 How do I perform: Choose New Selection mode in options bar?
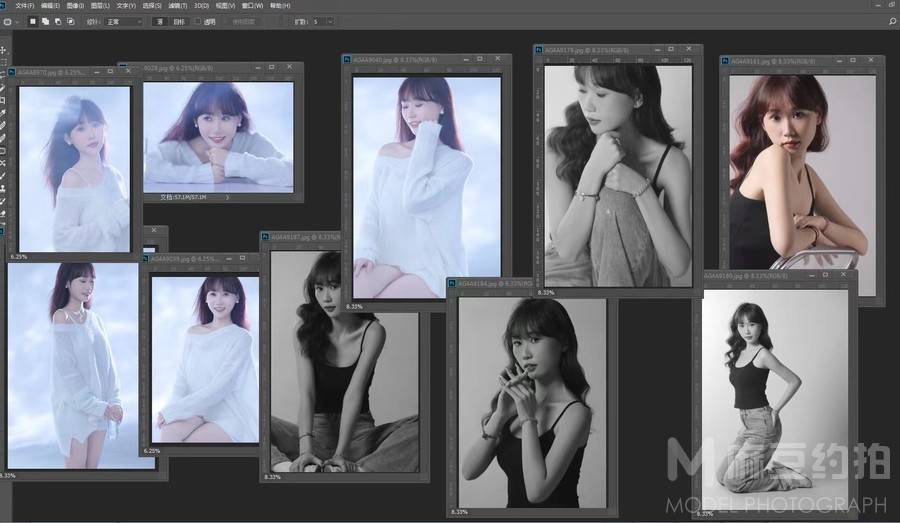(33, 22)
